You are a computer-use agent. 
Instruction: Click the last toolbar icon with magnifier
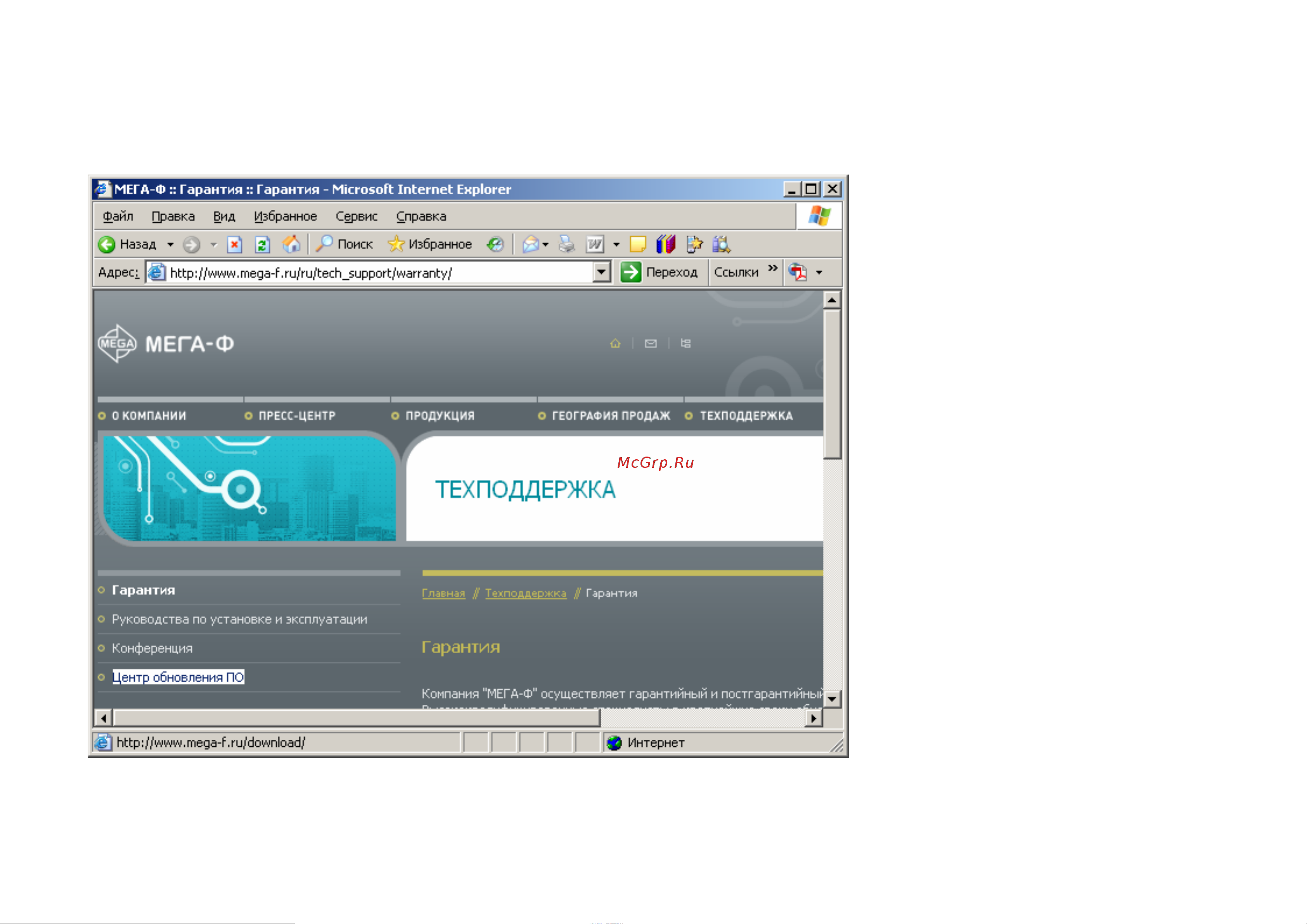721,244
